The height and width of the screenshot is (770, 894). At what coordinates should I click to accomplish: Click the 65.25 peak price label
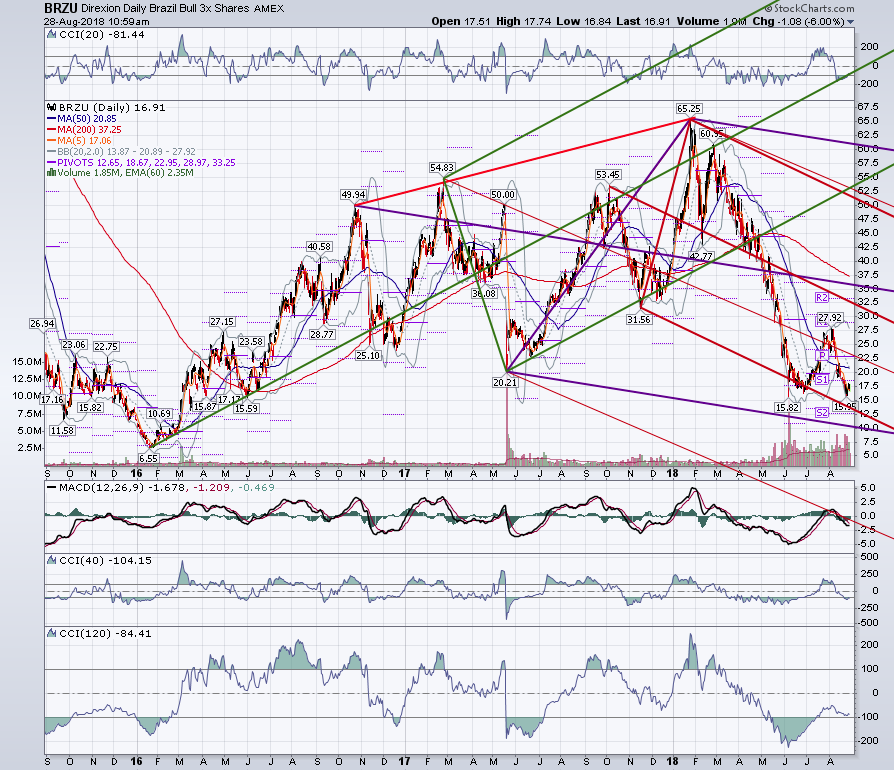point(689,108)
